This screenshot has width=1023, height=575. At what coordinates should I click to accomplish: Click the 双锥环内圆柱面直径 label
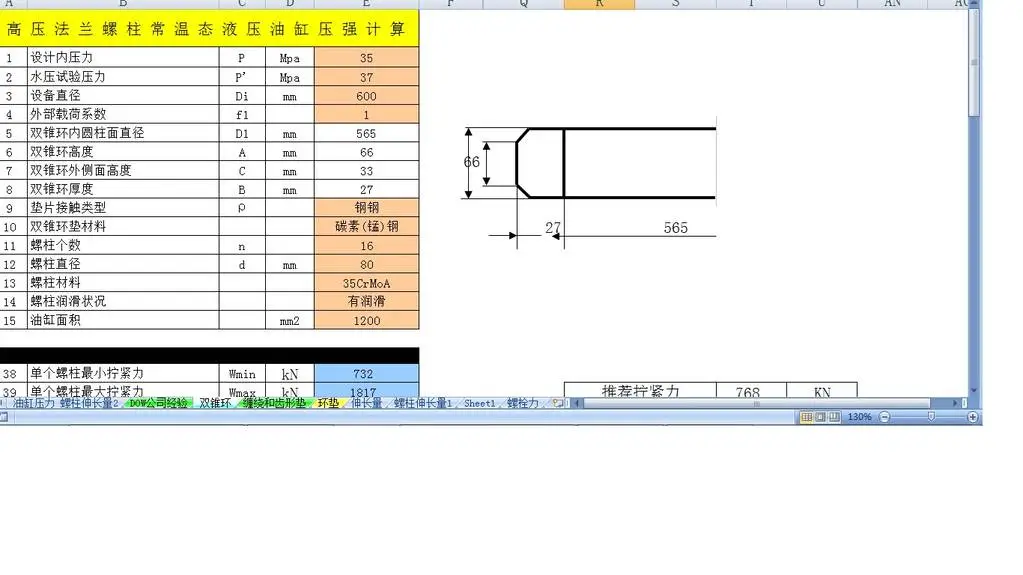[87, 132]
